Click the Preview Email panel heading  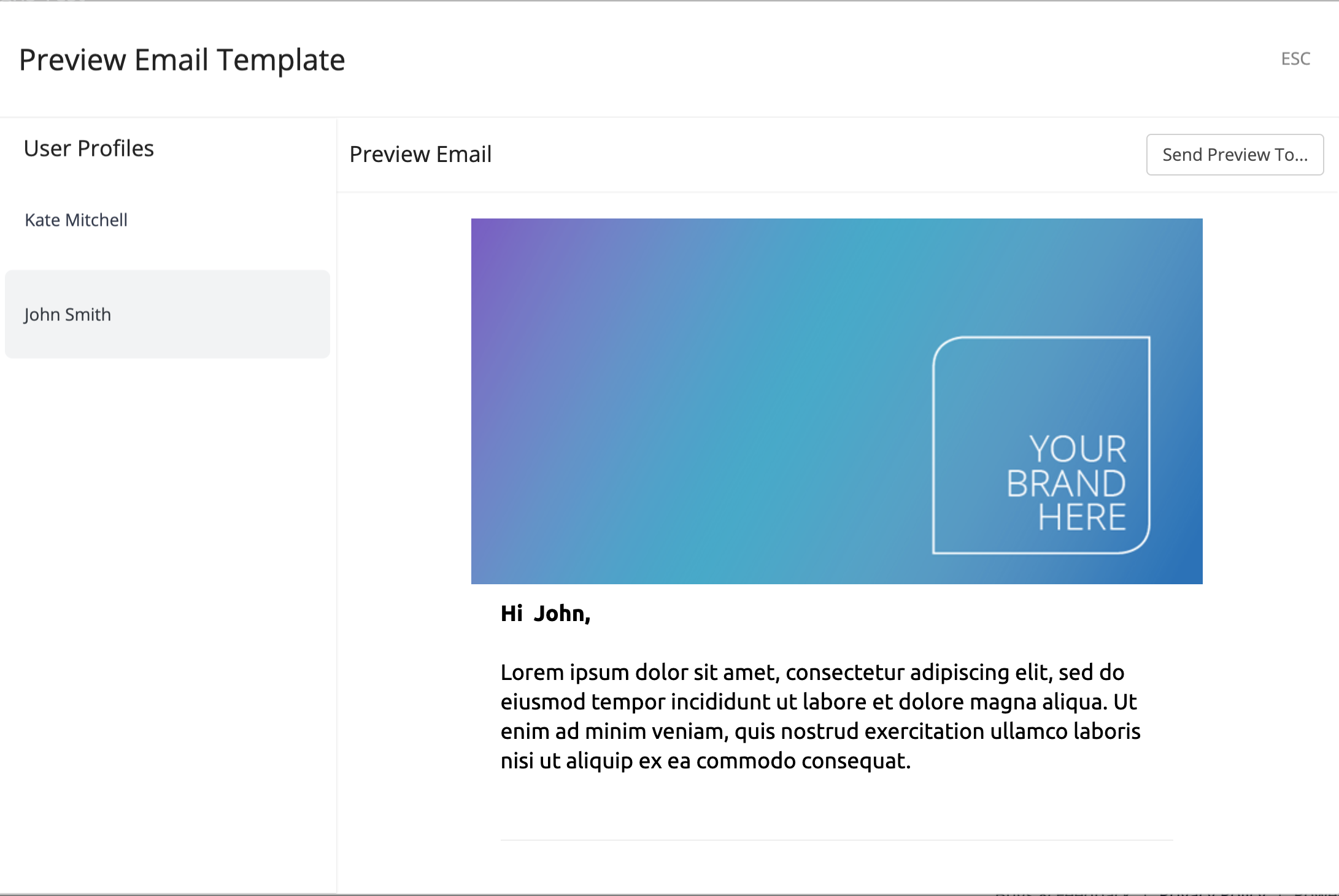click(x=420, y=154)
